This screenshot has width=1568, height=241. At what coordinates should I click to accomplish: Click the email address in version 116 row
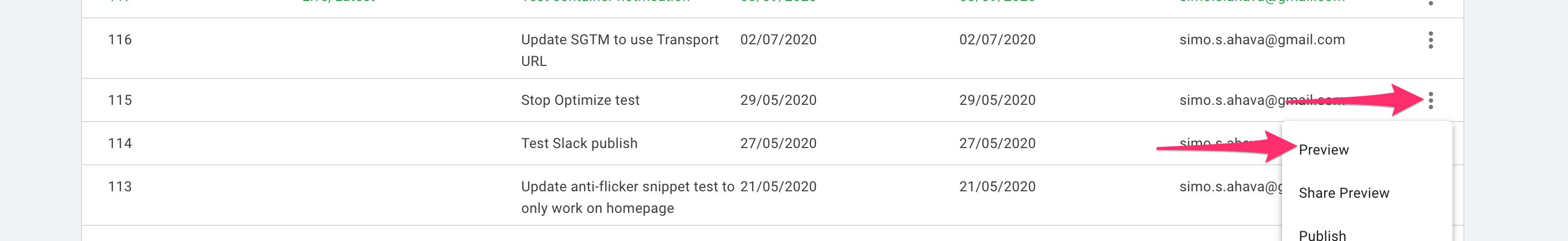pos(1262,41)
